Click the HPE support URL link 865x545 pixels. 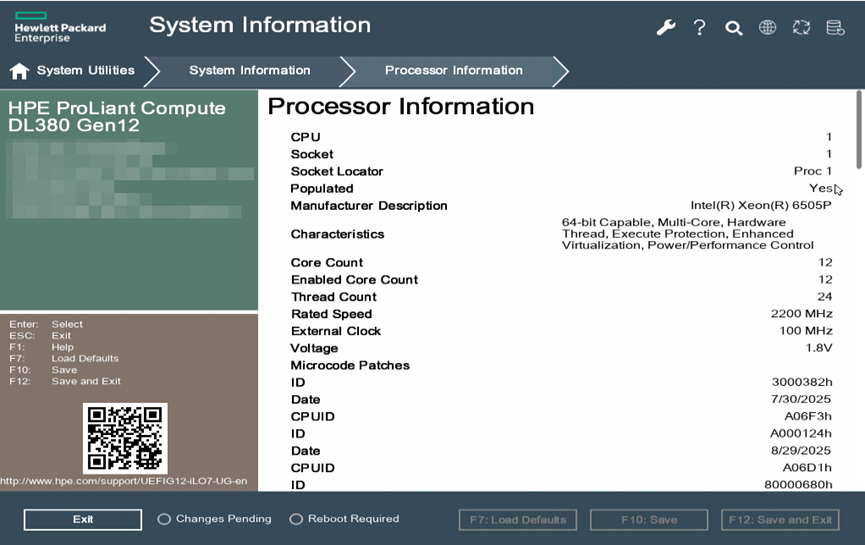click(123, 482)
